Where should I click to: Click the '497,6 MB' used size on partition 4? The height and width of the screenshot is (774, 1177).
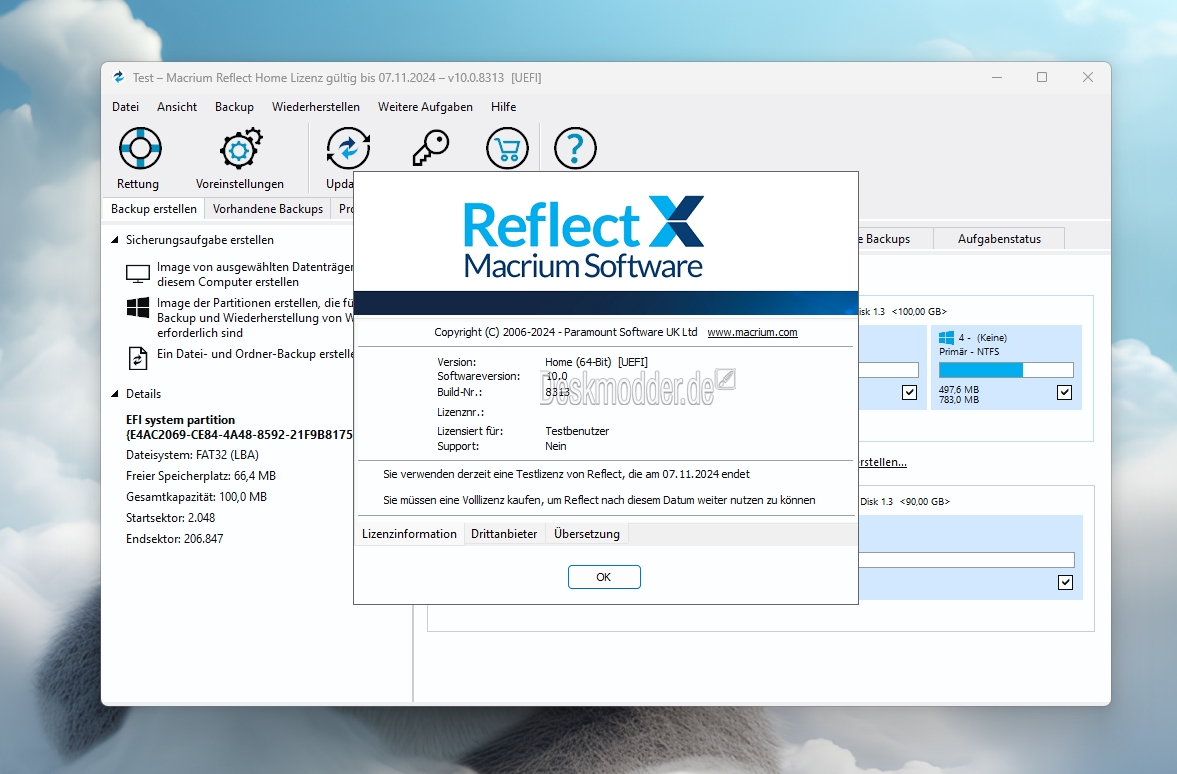point(959,390)
